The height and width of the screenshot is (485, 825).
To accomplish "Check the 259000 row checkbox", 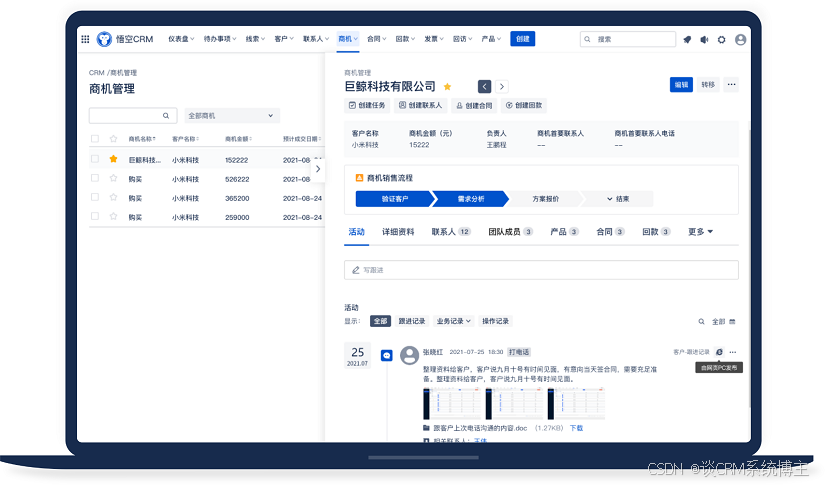I will 95,216.
